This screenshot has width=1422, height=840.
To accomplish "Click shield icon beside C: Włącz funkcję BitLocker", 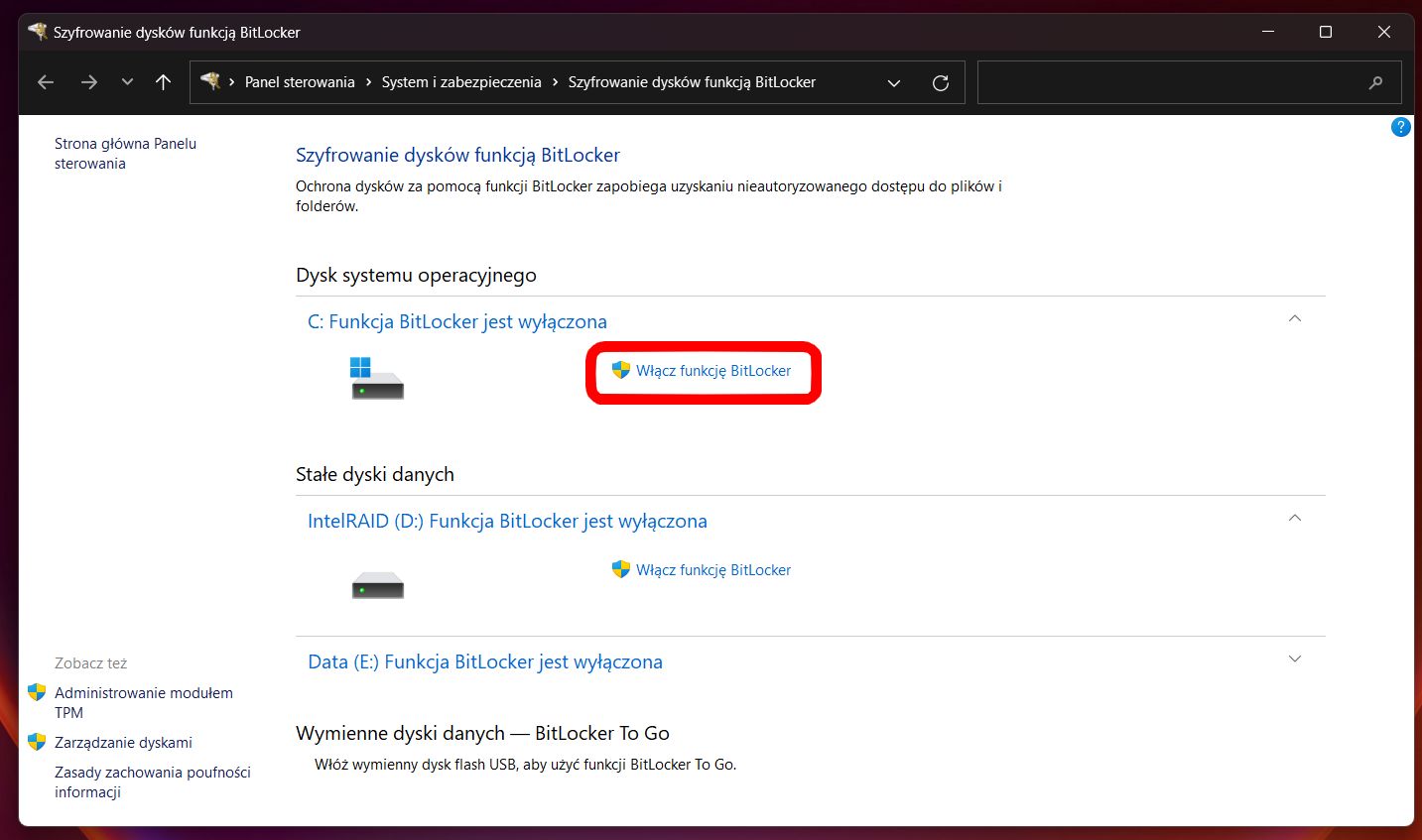I will (x=621, y=370).
